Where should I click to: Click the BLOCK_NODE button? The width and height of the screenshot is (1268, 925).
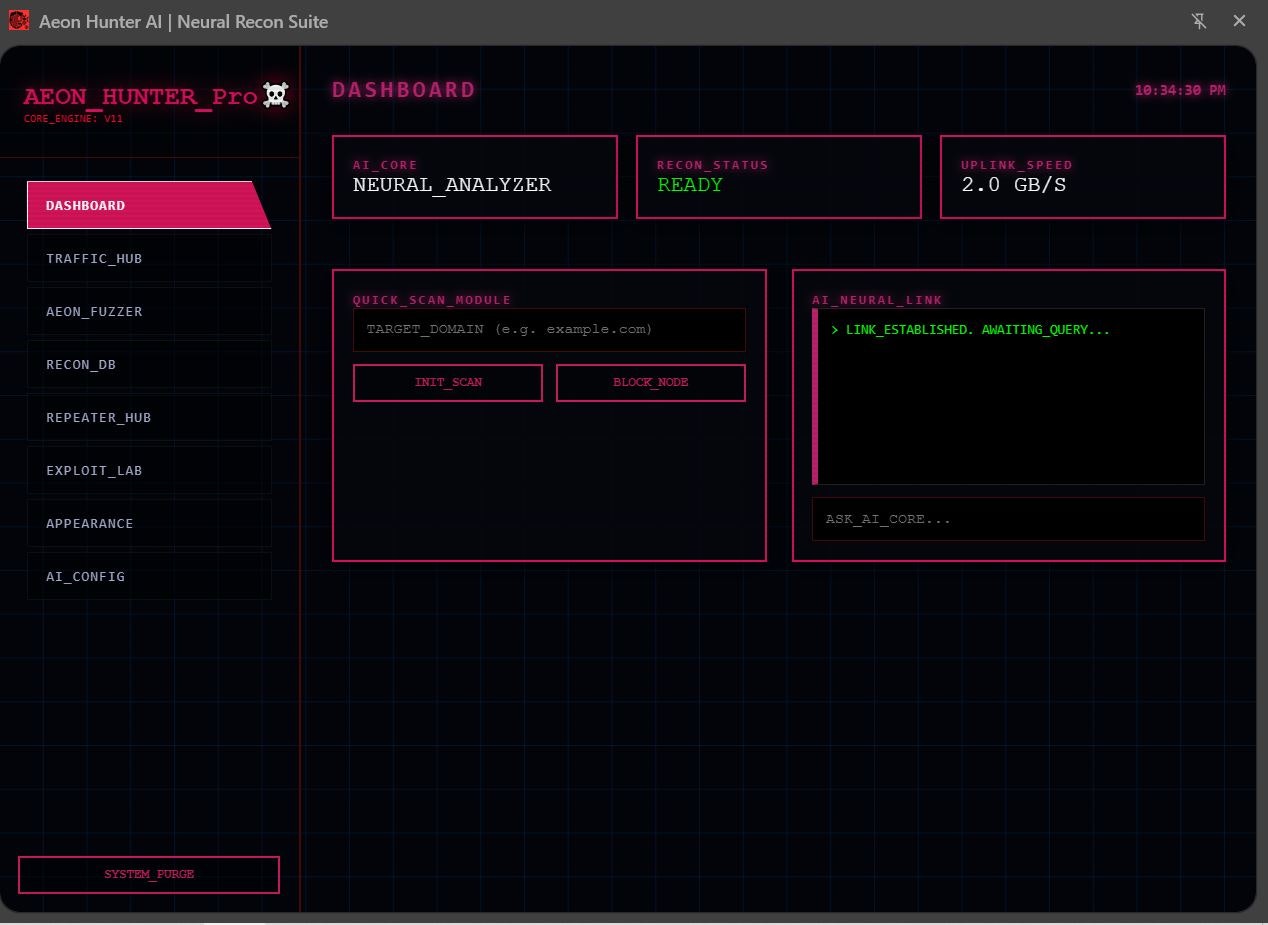coord(650,382)
